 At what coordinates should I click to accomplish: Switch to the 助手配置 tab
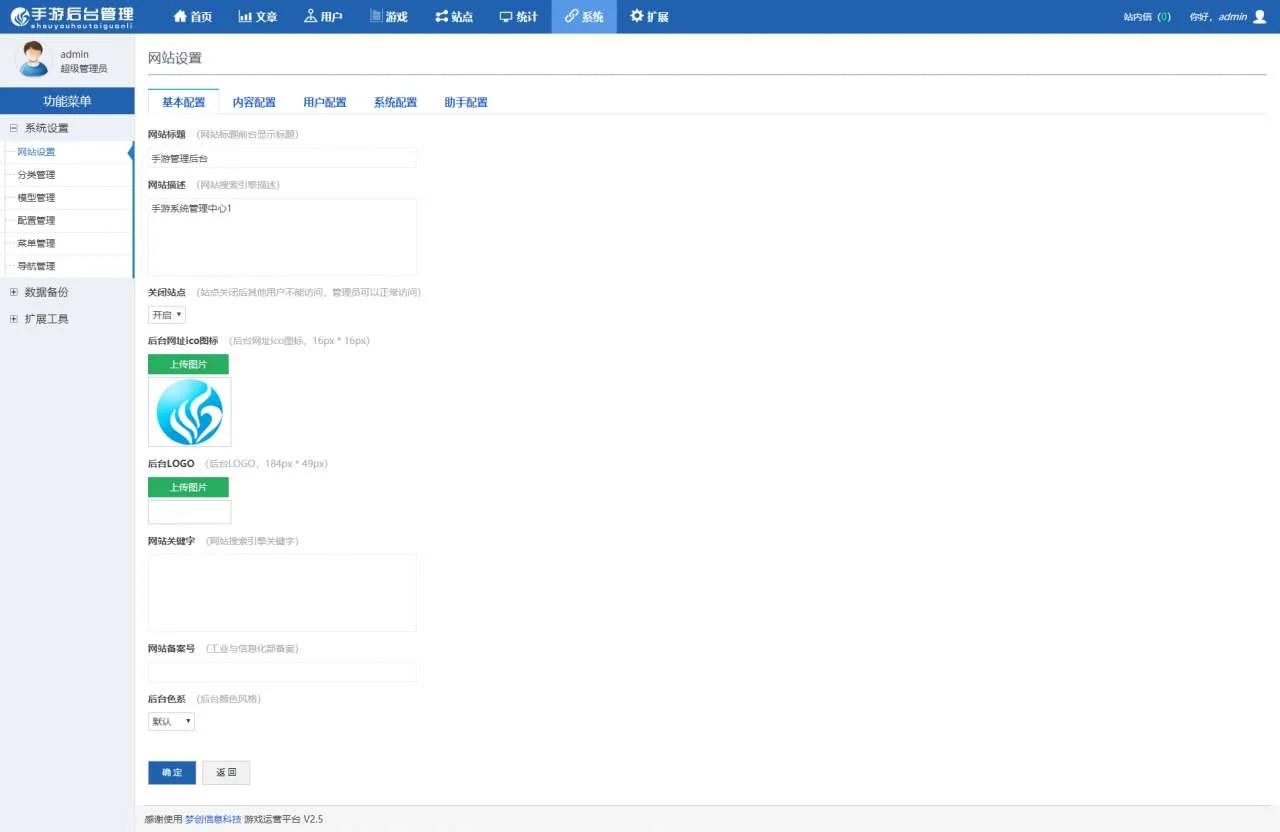pyautogui.click(x=466, y=102)
